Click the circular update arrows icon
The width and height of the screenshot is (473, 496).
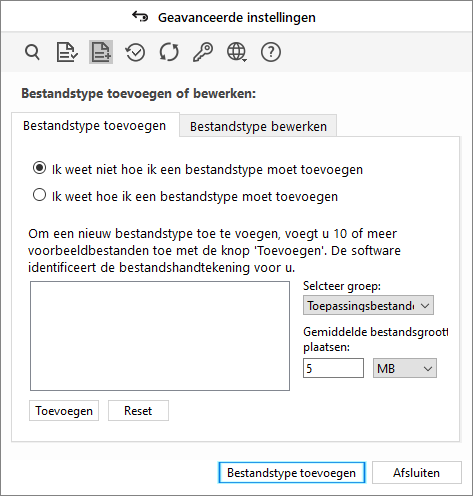click(169, 52)
